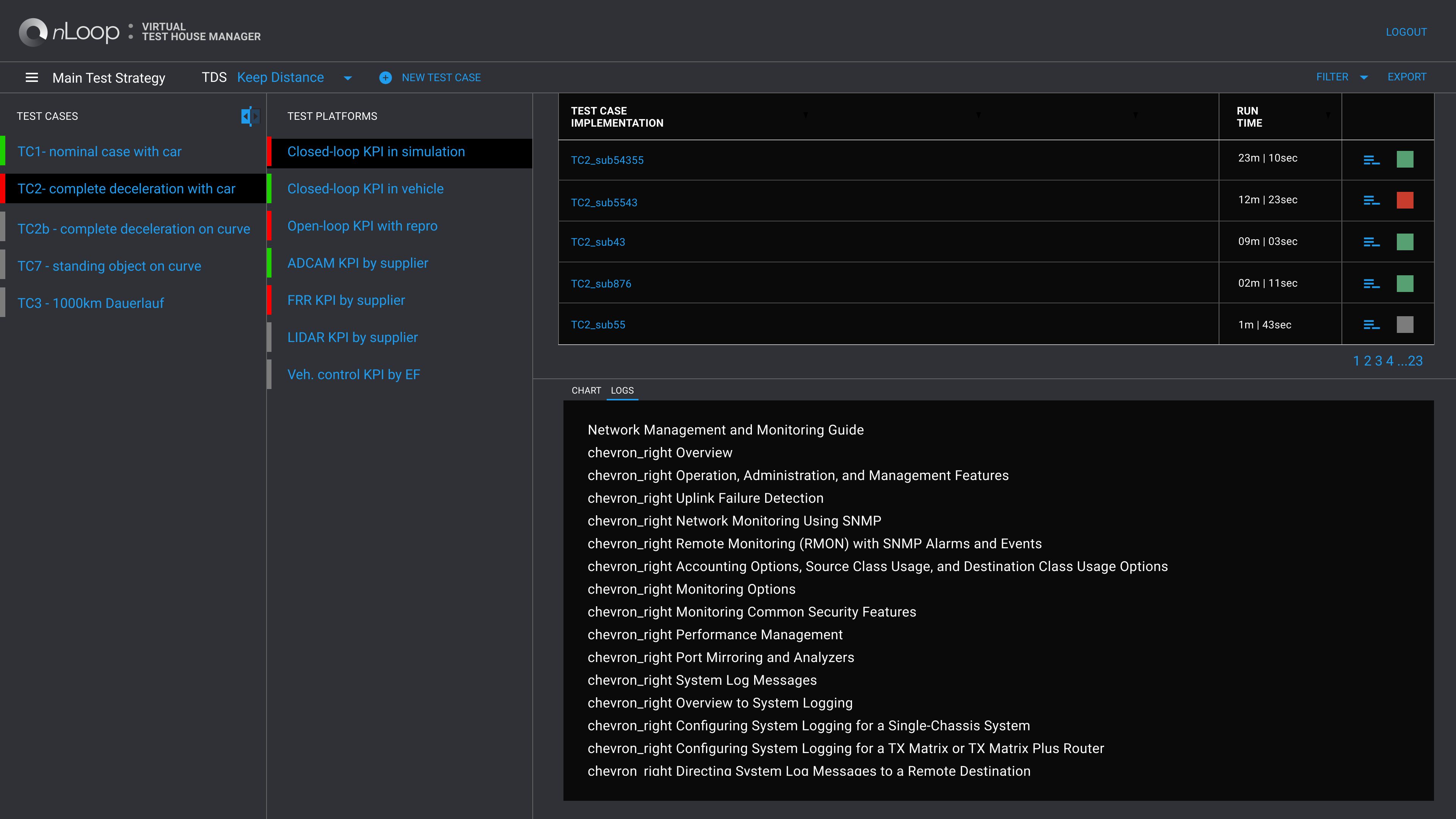This screenshot has width=1456, height=819.
Task: Go to results page 3
Action: [1379, 361]
